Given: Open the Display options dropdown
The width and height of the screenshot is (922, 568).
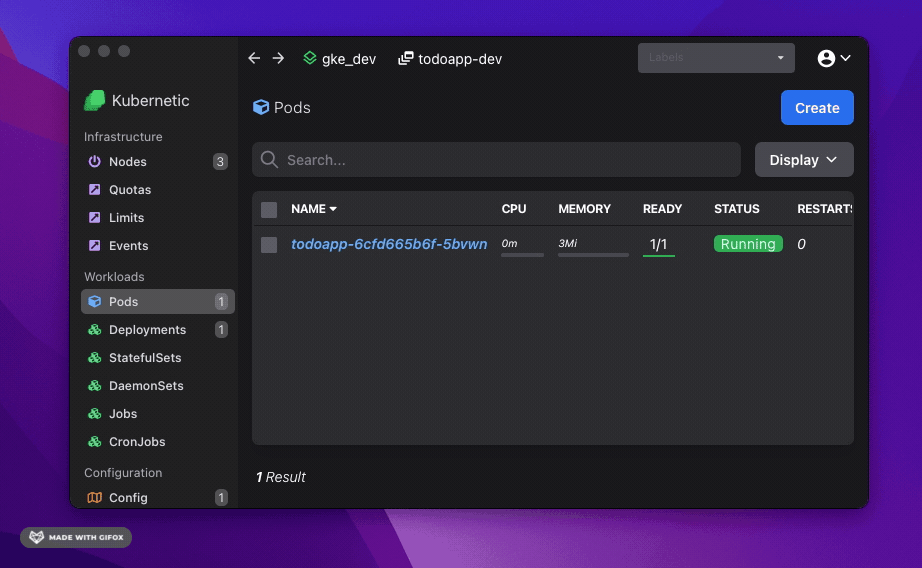Looking at the screenshot, I should click(804, 159).
